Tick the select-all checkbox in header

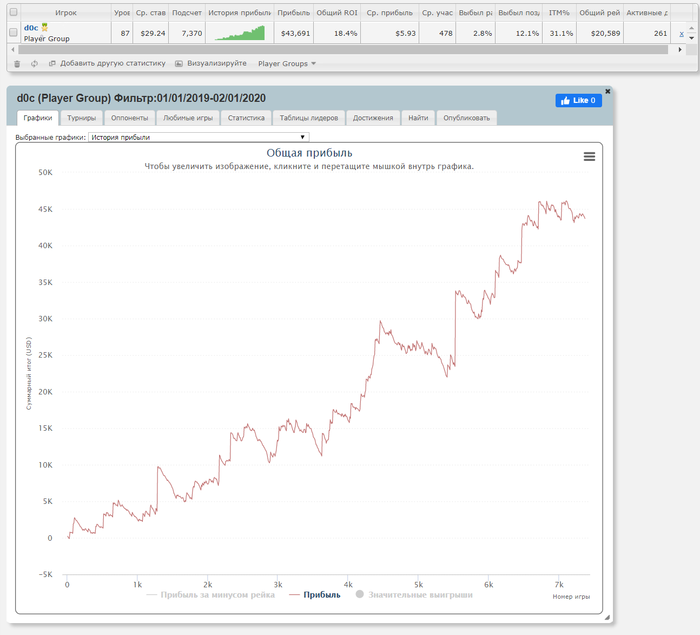pyautogui.click(x=13, y=12)
